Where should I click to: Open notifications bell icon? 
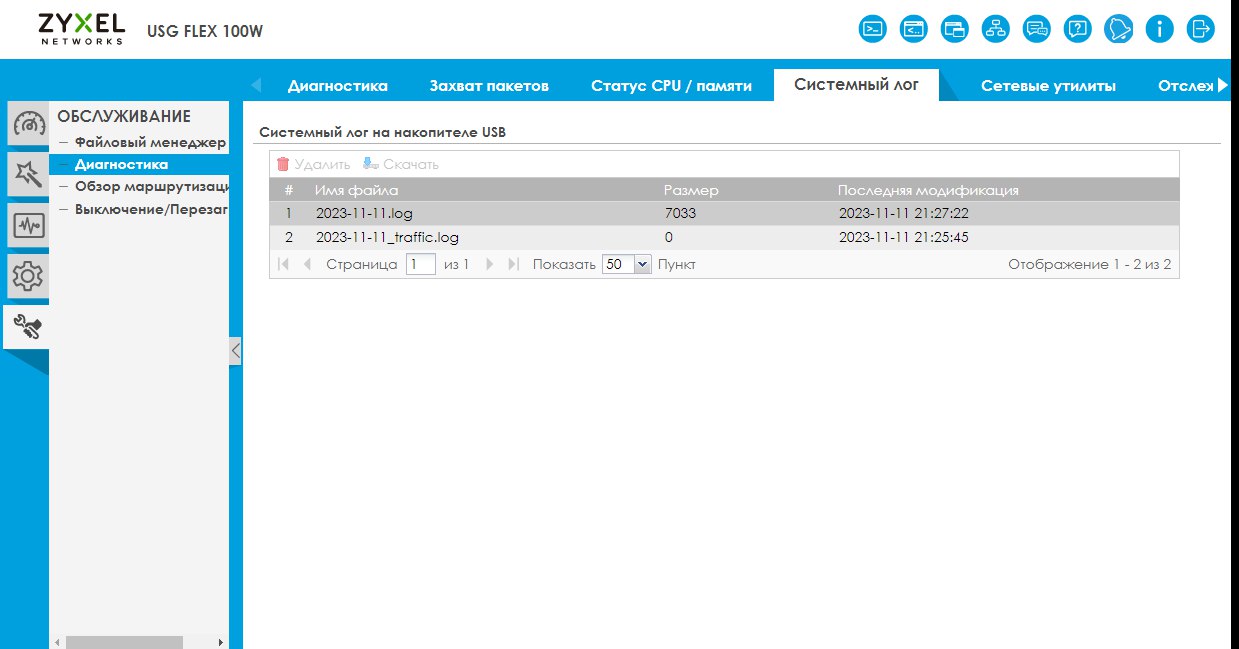click(1118, 28)
